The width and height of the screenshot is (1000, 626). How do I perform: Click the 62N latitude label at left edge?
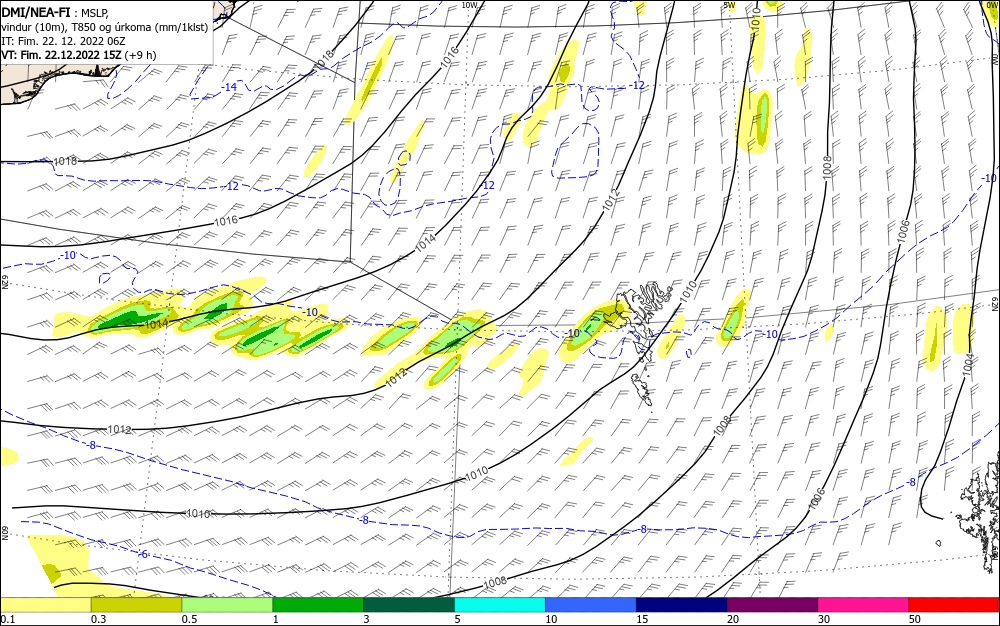click(4, 281)
